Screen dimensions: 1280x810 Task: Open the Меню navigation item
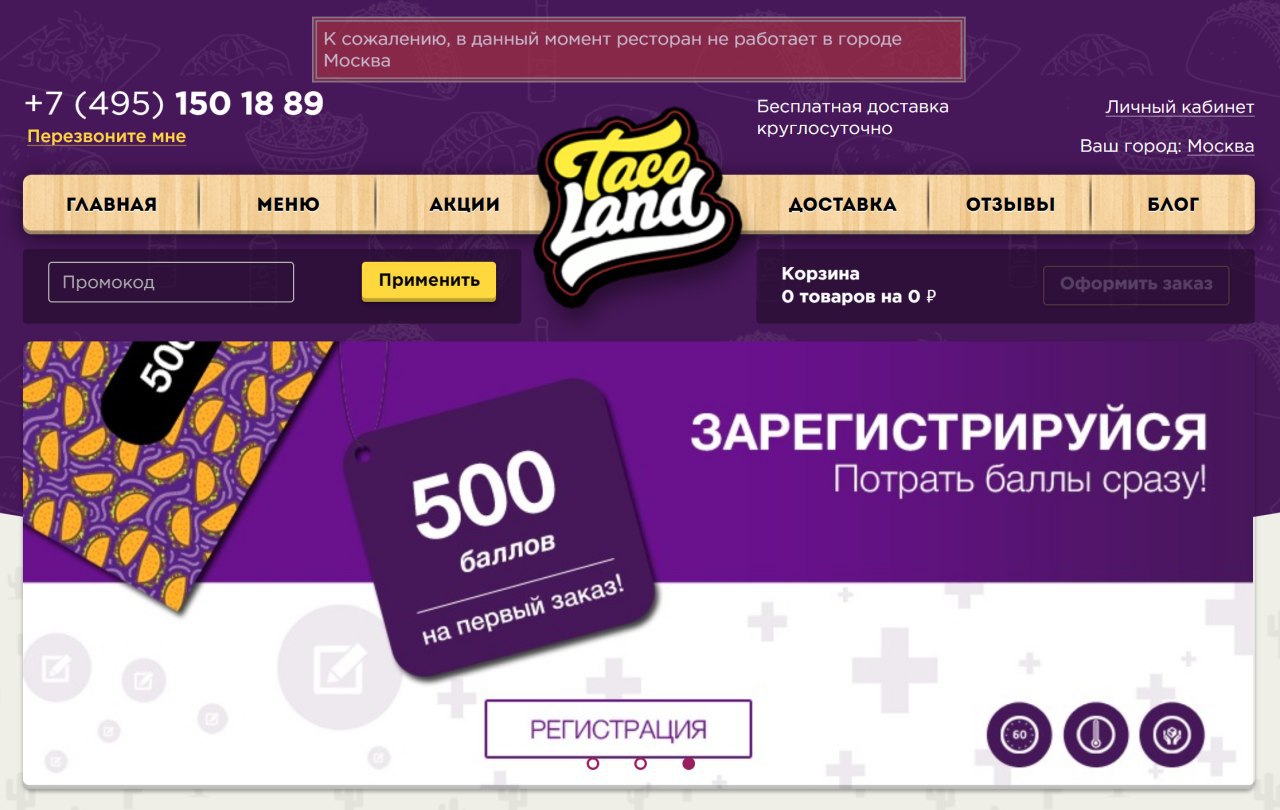tap(288, 204)
